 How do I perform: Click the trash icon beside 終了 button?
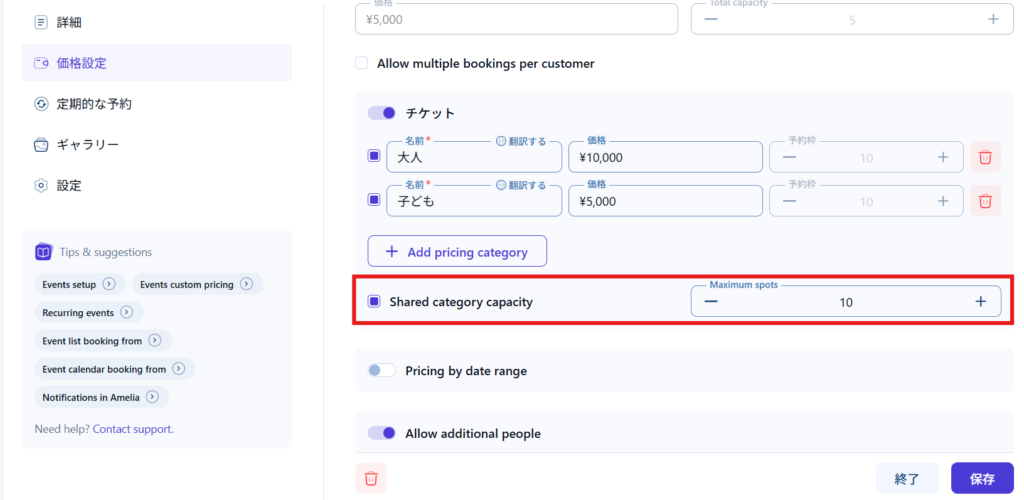371,478
